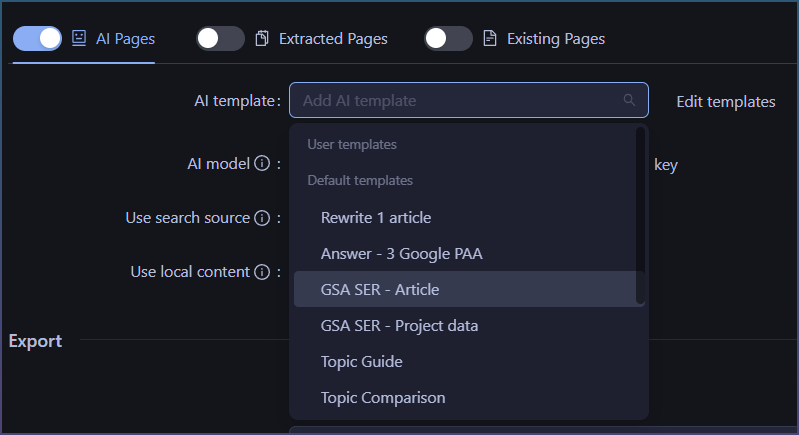The width and height of the screenshot is (799, 435).
Task: Select the Topic Comparison template
Action: pos(383,398)
